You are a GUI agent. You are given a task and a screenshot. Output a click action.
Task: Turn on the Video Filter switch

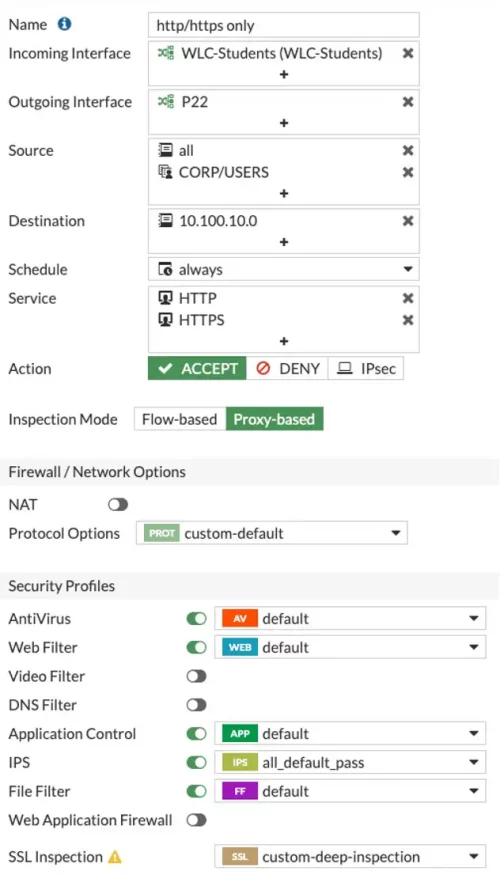tap(196, 676)
